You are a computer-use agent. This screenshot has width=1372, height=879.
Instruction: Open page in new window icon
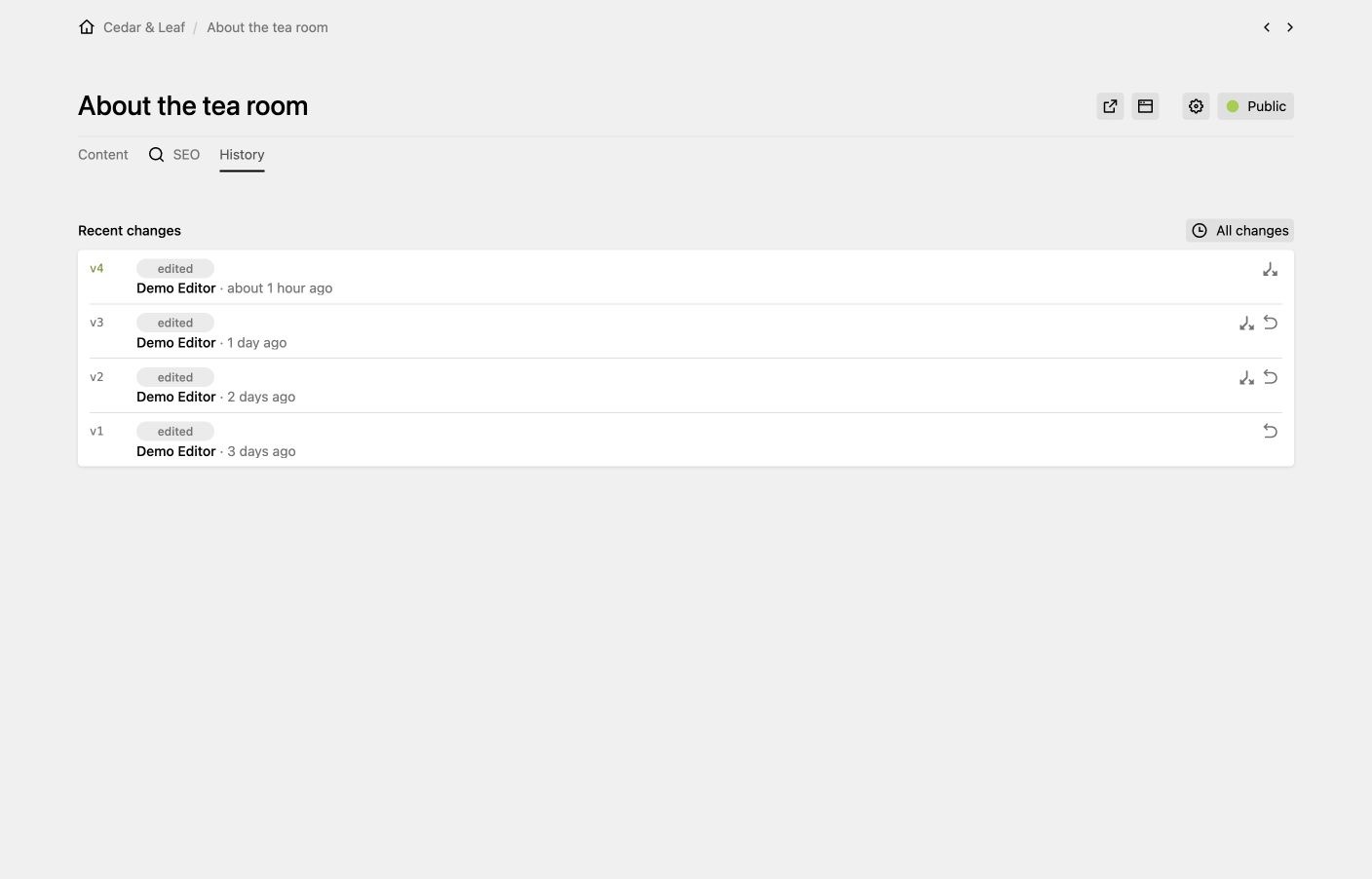pos(1110,106)
